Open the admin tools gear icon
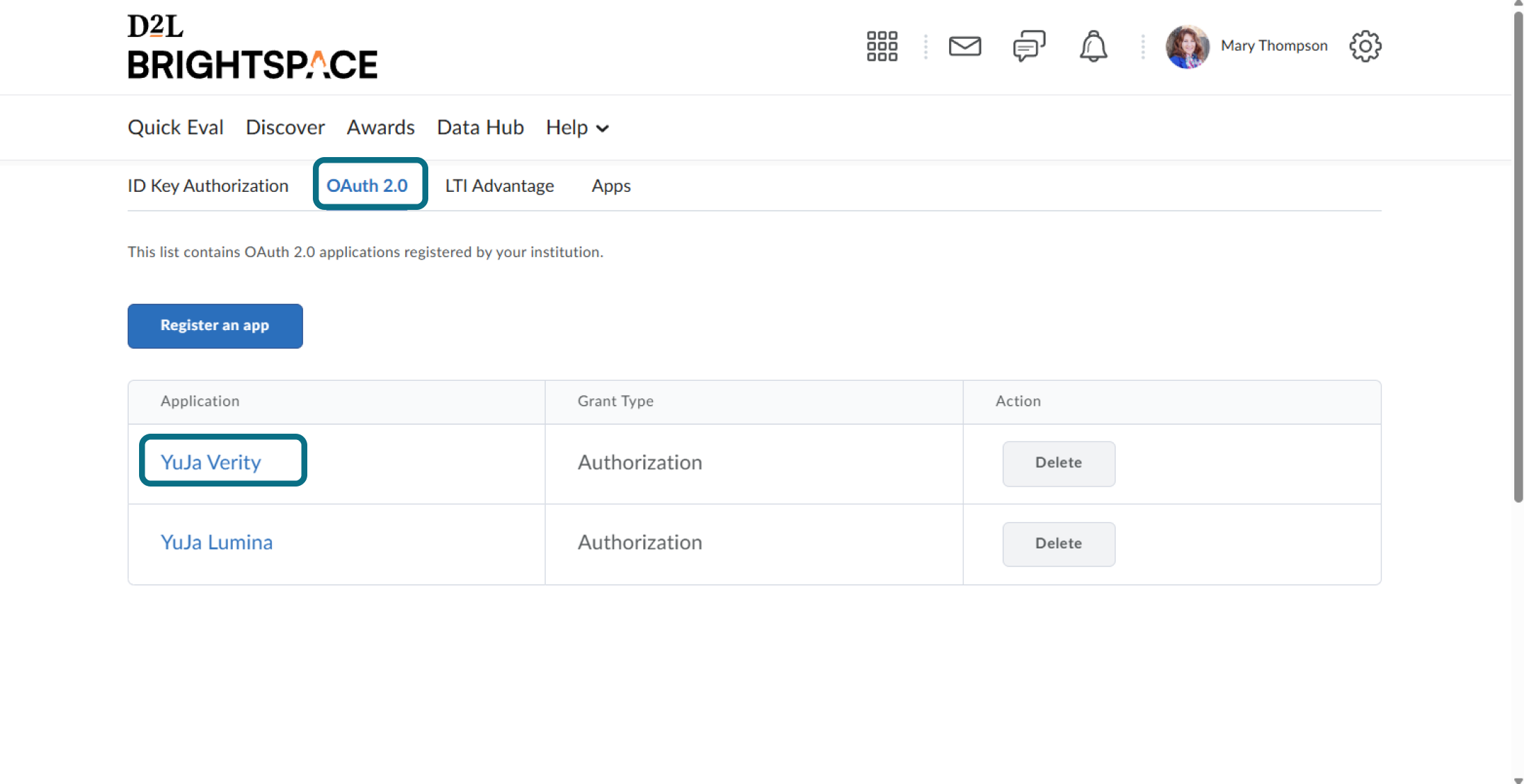 tap(1365, 47)
